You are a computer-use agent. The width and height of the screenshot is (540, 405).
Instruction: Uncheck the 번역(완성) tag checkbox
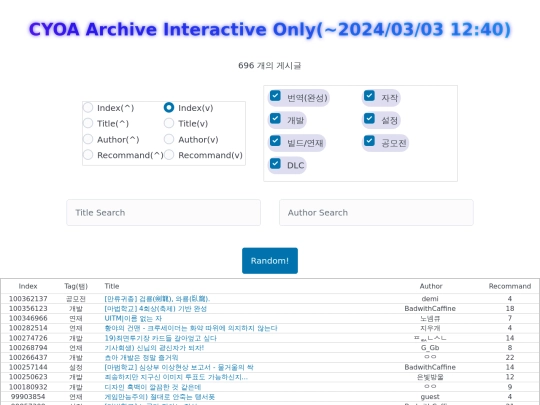tap(275, 96)
